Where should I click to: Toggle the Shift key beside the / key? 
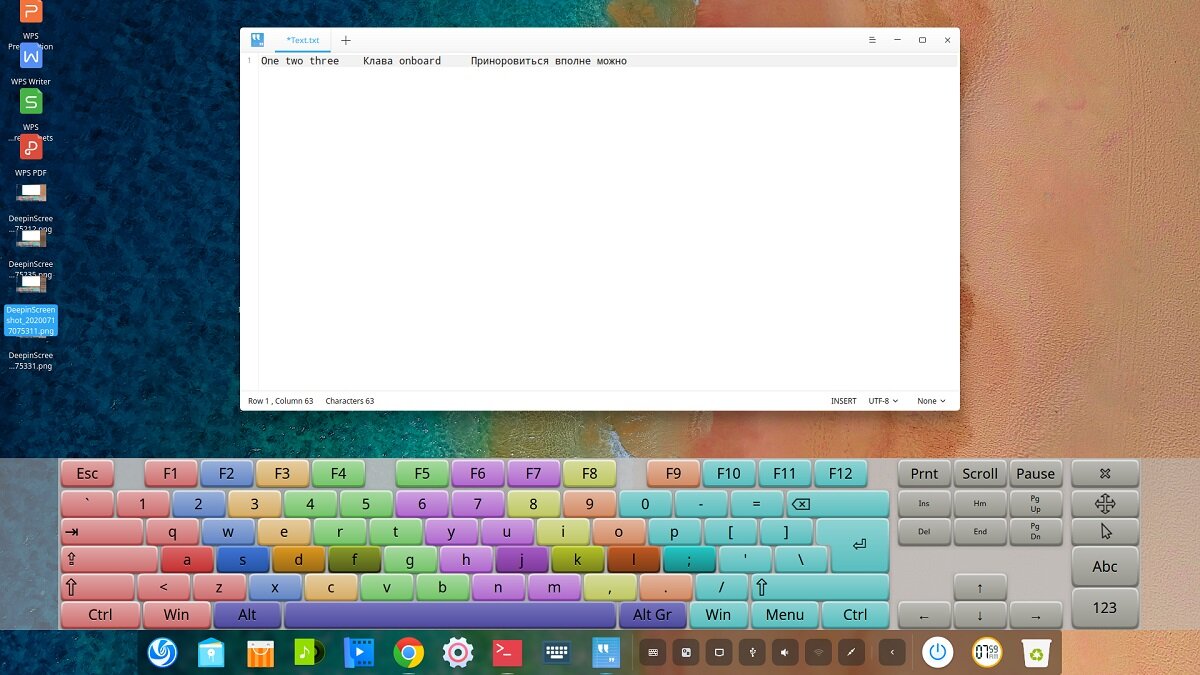820,587
